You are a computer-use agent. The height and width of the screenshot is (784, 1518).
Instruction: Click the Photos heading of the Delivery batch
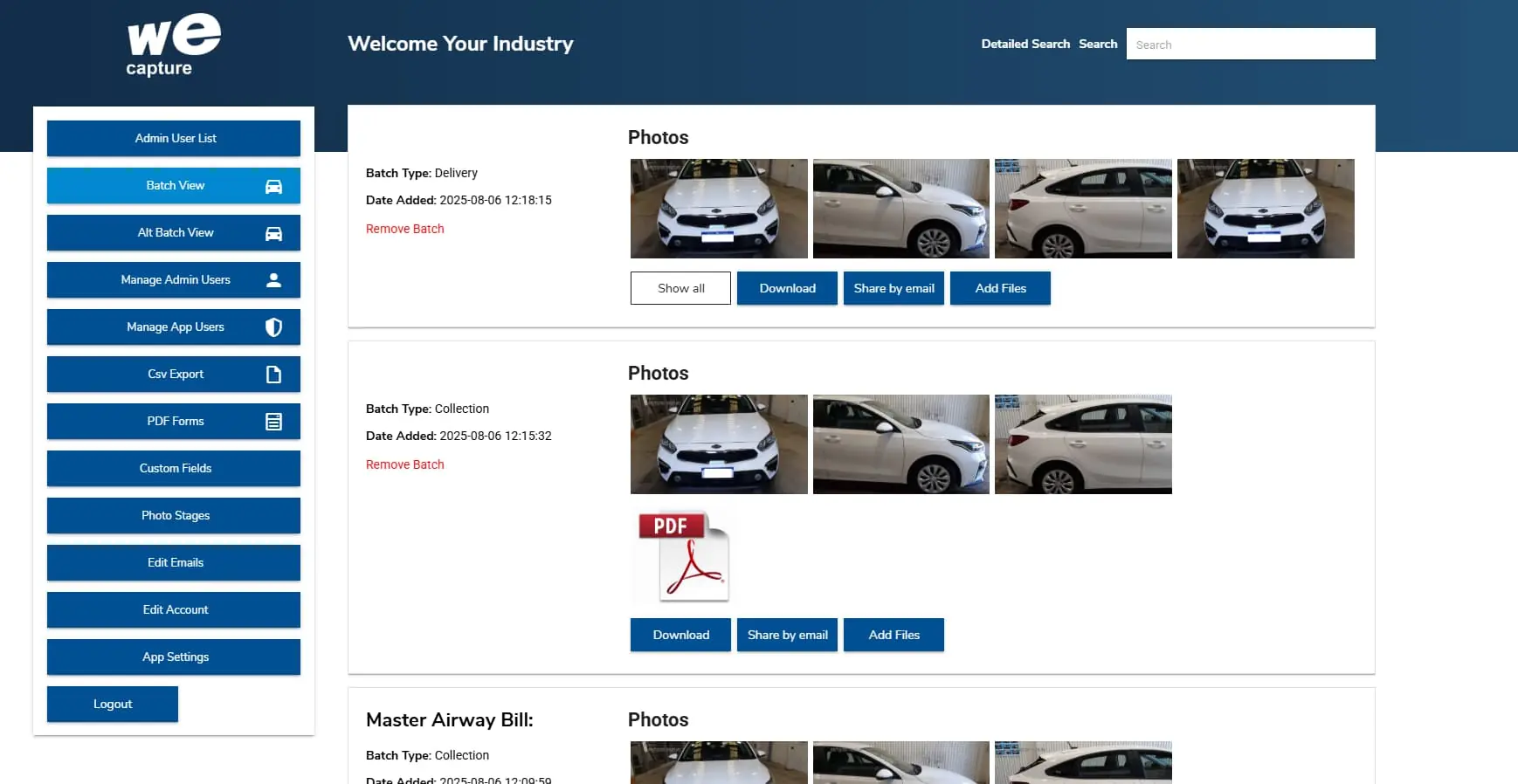point(659,137)
